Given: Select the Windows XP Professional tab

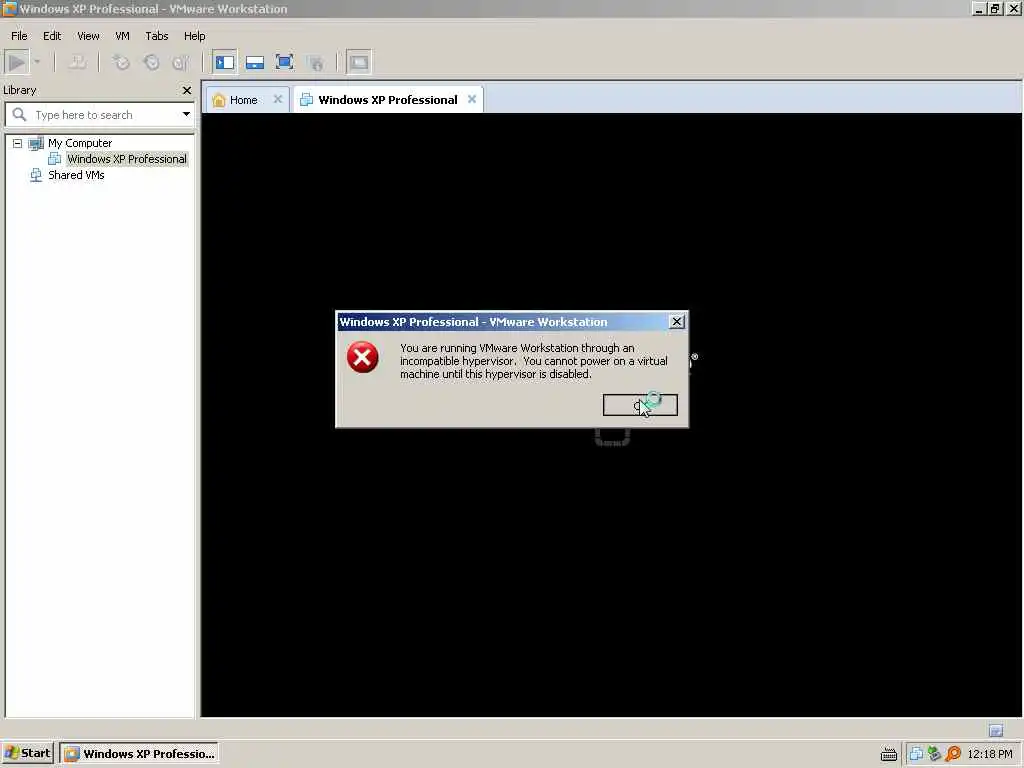Looking at the screenshot, I should point(388,100).
